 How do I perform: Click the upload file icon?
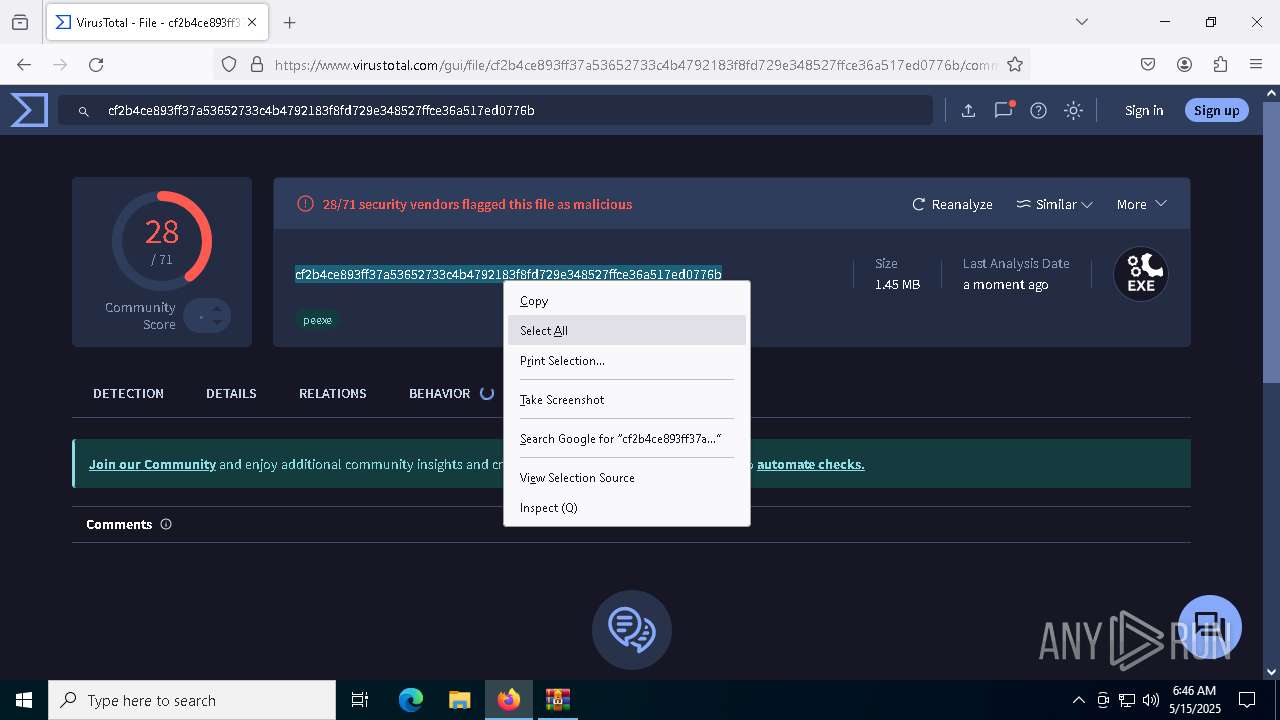tap(968, 111)
